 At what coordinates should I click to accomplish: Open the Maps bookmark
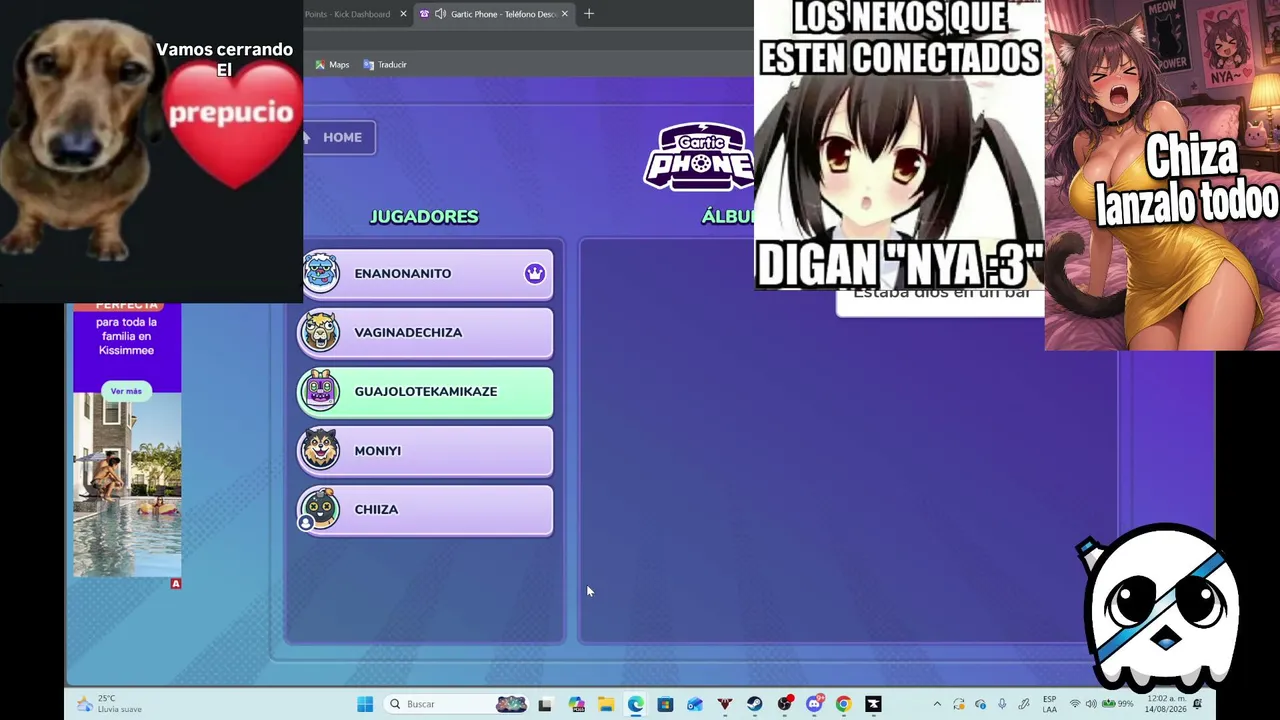point(332,65)
